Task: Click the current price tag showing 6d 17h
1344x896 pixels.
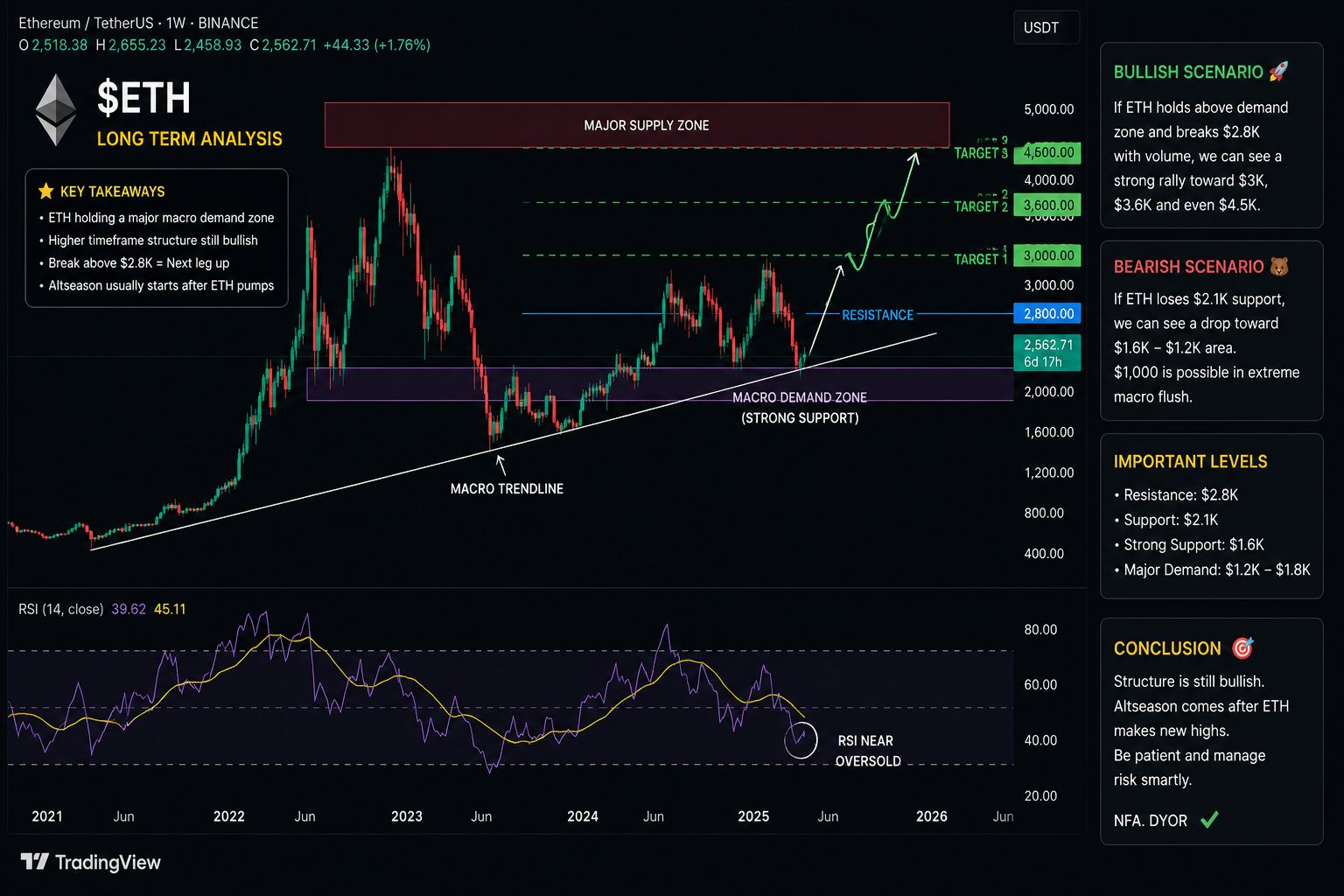Action: (x=1047, y=353)
